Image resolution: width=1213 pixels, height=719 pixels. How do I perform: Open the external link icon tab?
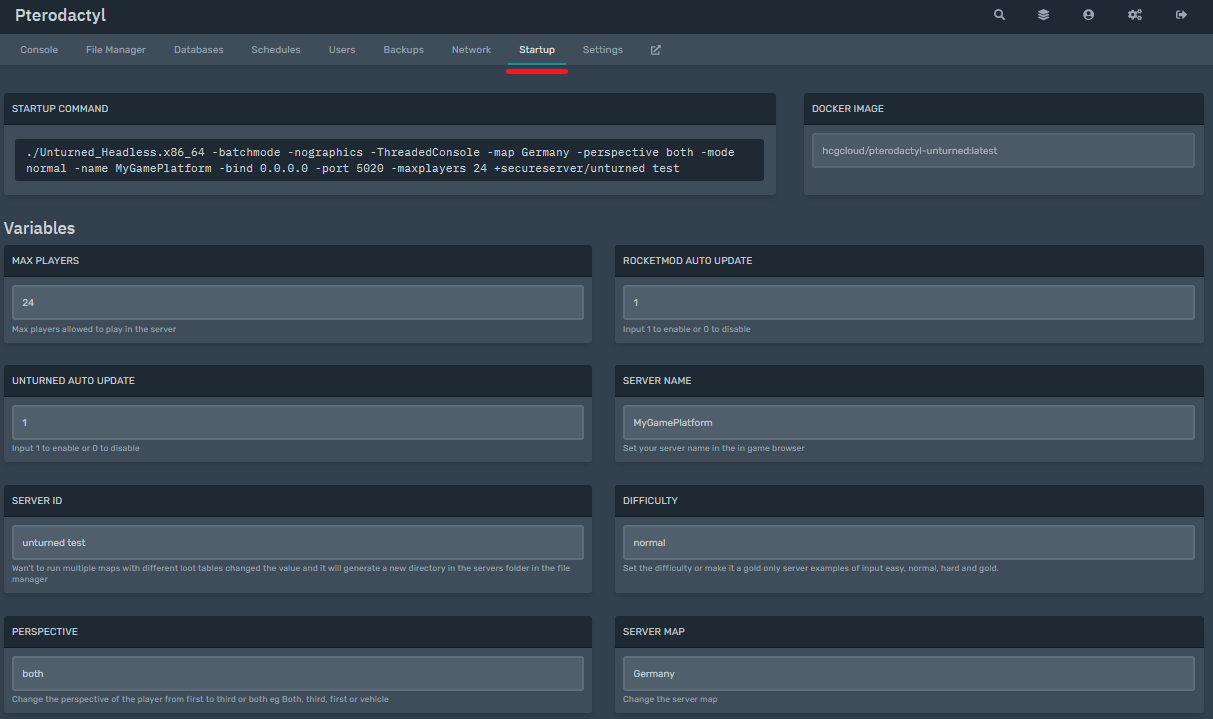656,50
